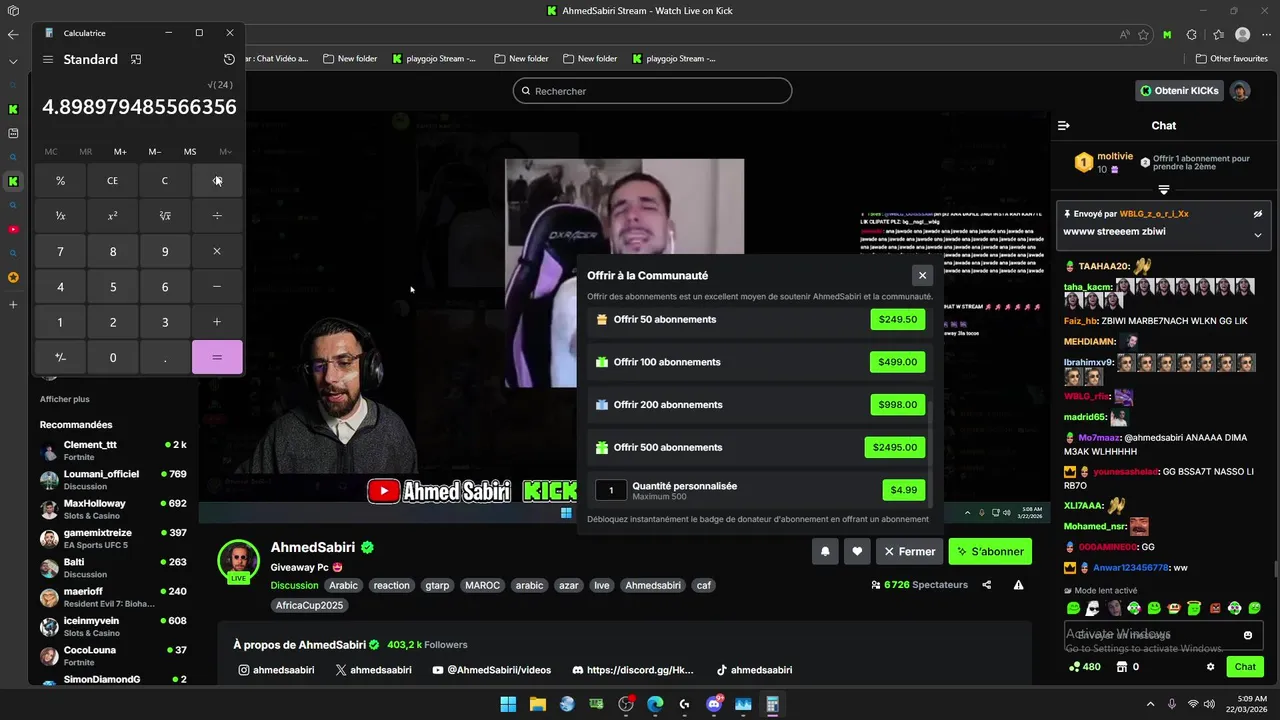Click the reciprocal 1/x key
Image resolution: width=1280 pixels, height=720 pixels.
click(x=60, y=216)
